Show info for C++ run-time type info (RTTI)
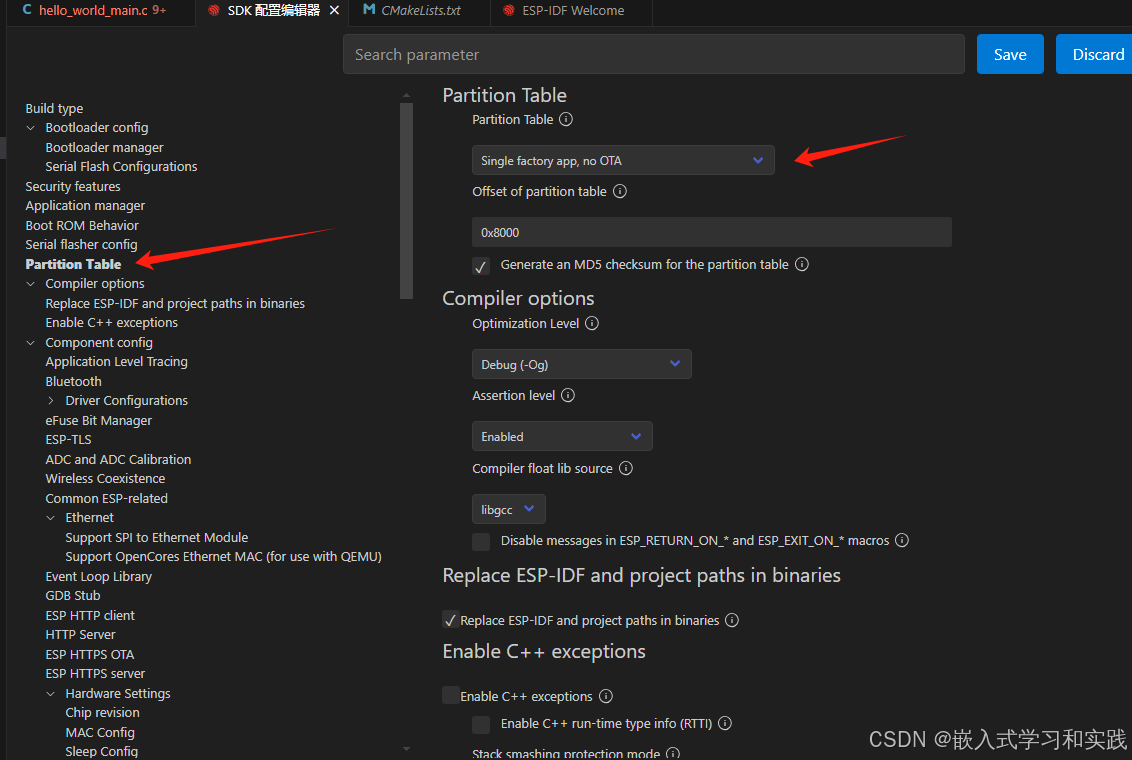 (725, 723)
